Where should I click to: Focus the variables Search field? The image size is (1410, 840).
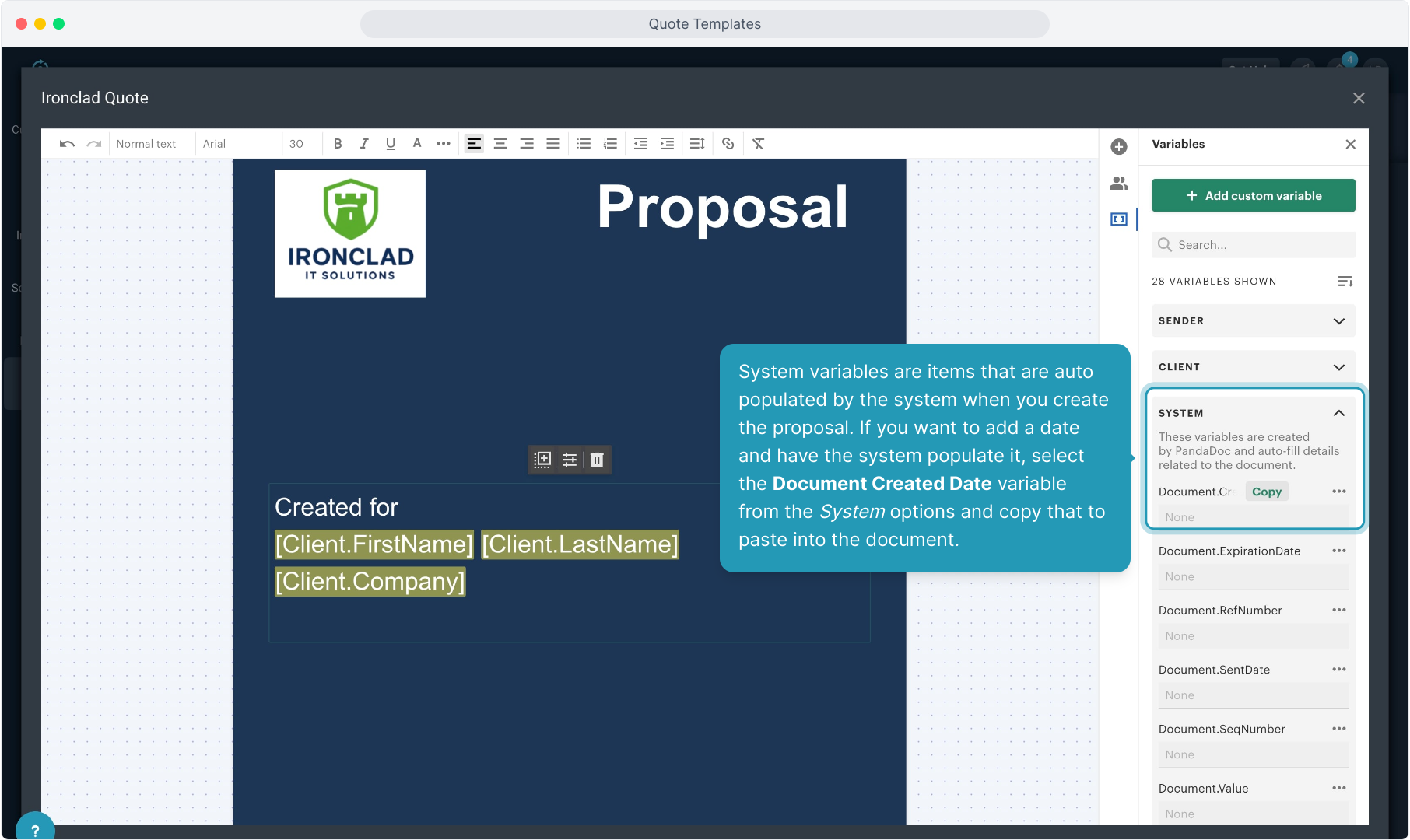click(x=1254, y=245)
